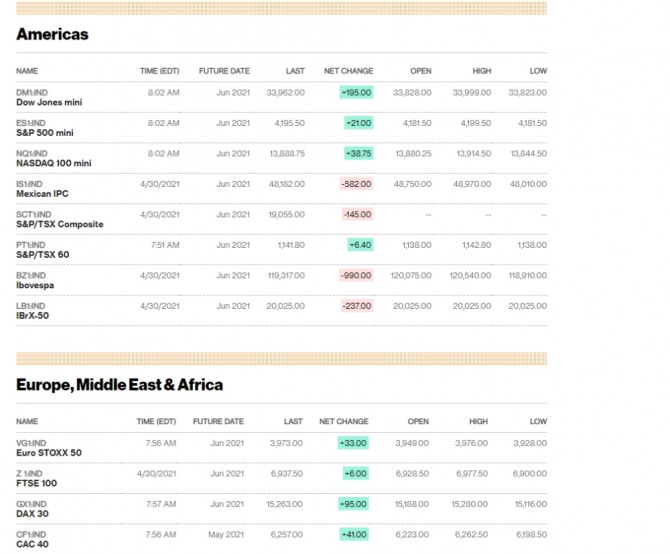
Task: Click the DM1:IND ticker symbol
Action: pyautogui.click(x=32, y=92)
